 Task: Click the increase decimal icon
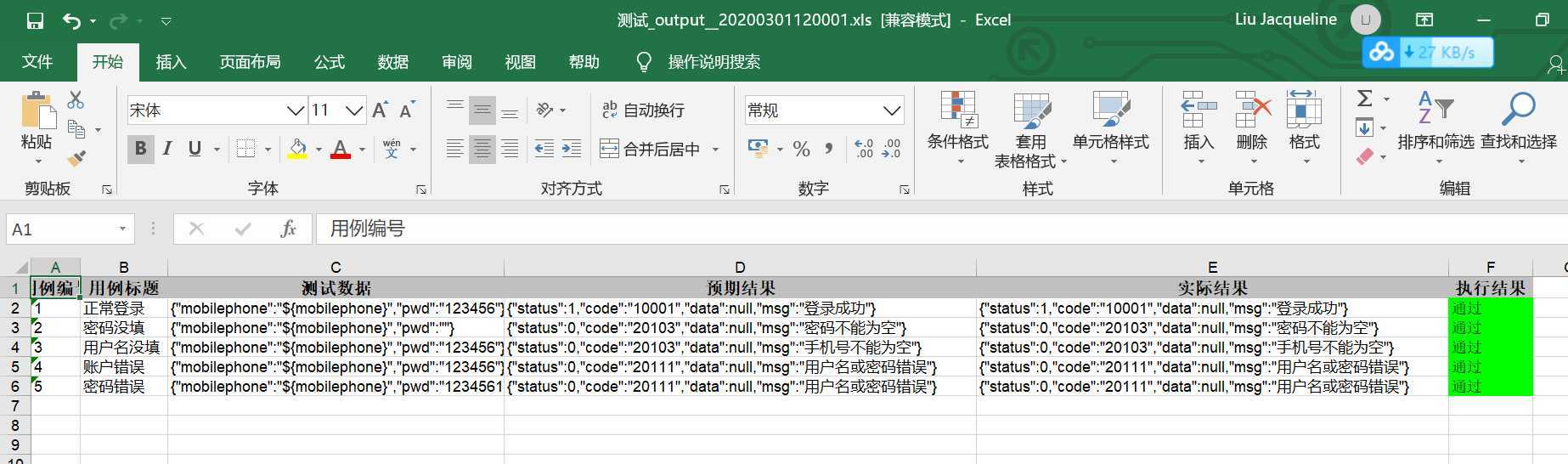[x=864, y=149]
